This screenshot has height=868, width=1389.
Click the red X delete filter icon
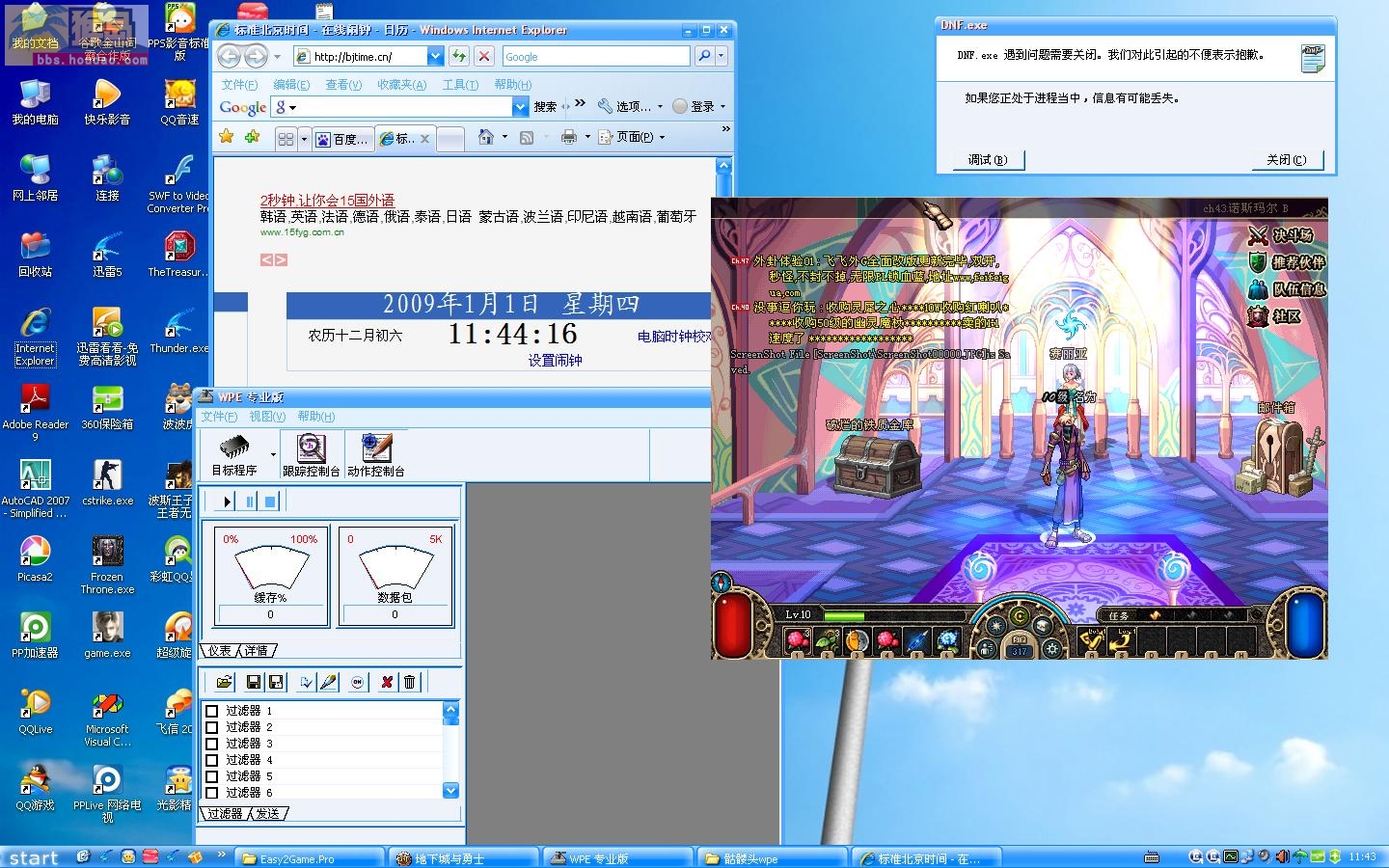click(x=387, y=682)
